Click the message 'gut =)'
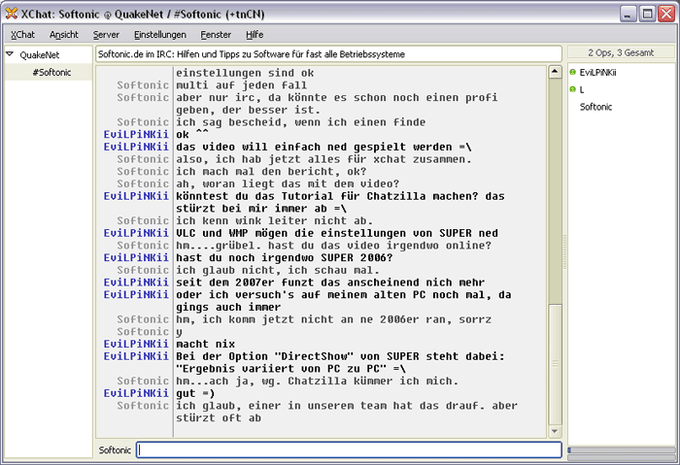This screenshot has height=465, width=680. click(195, 393)
